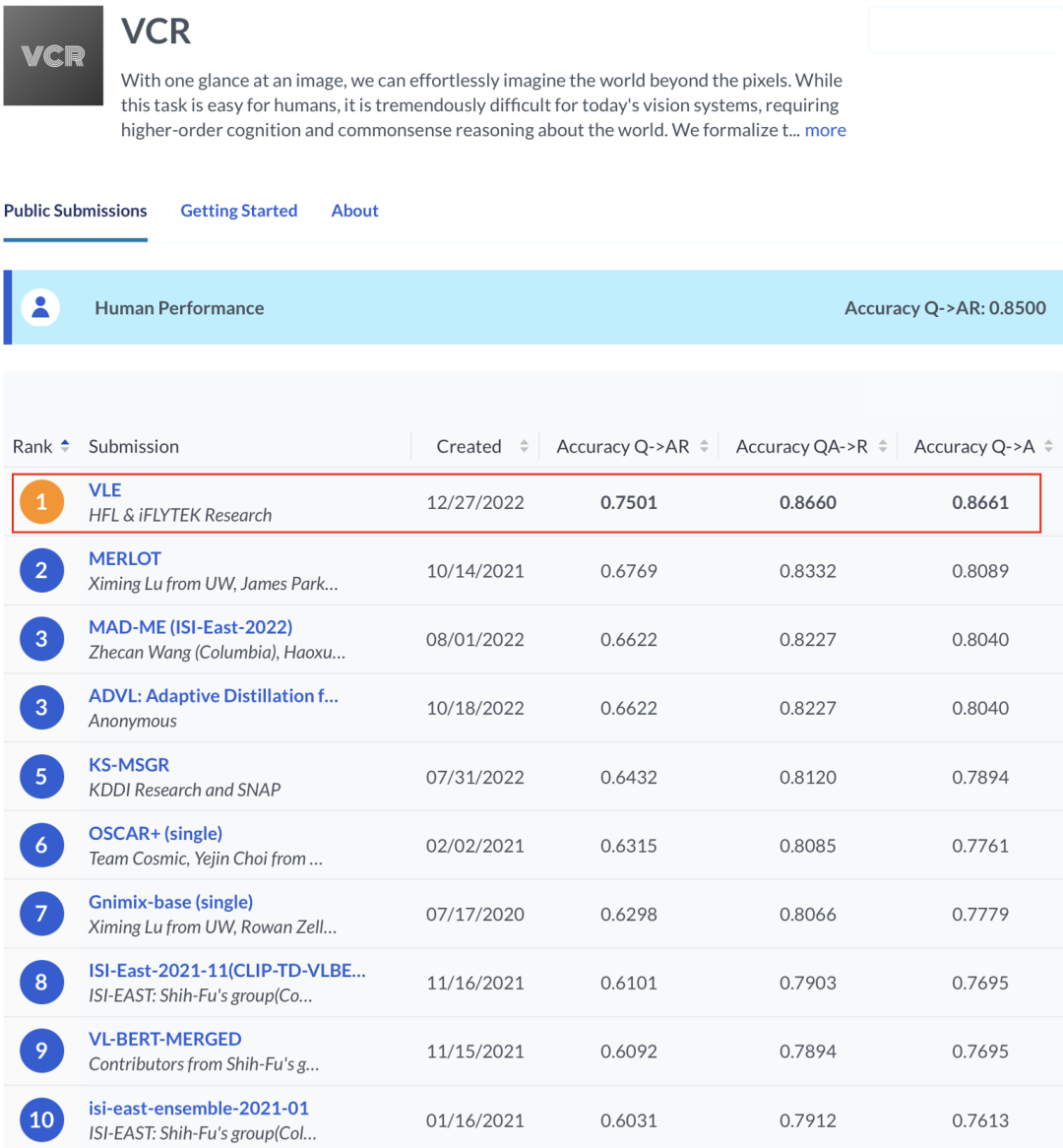Open the MERLOT submission link

[x=124, y=558]
